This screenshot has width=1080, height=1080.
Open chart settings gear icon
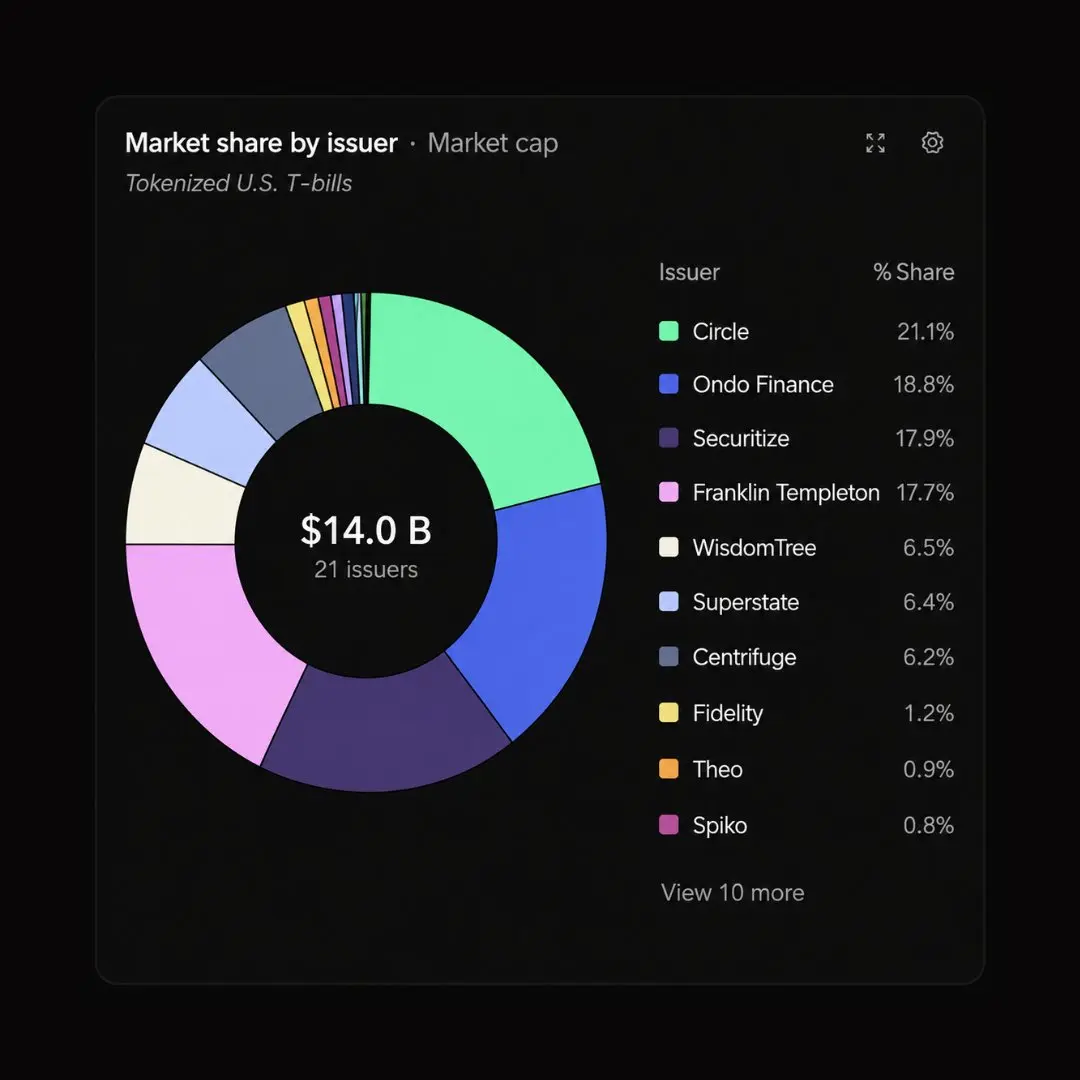point(932,143)
